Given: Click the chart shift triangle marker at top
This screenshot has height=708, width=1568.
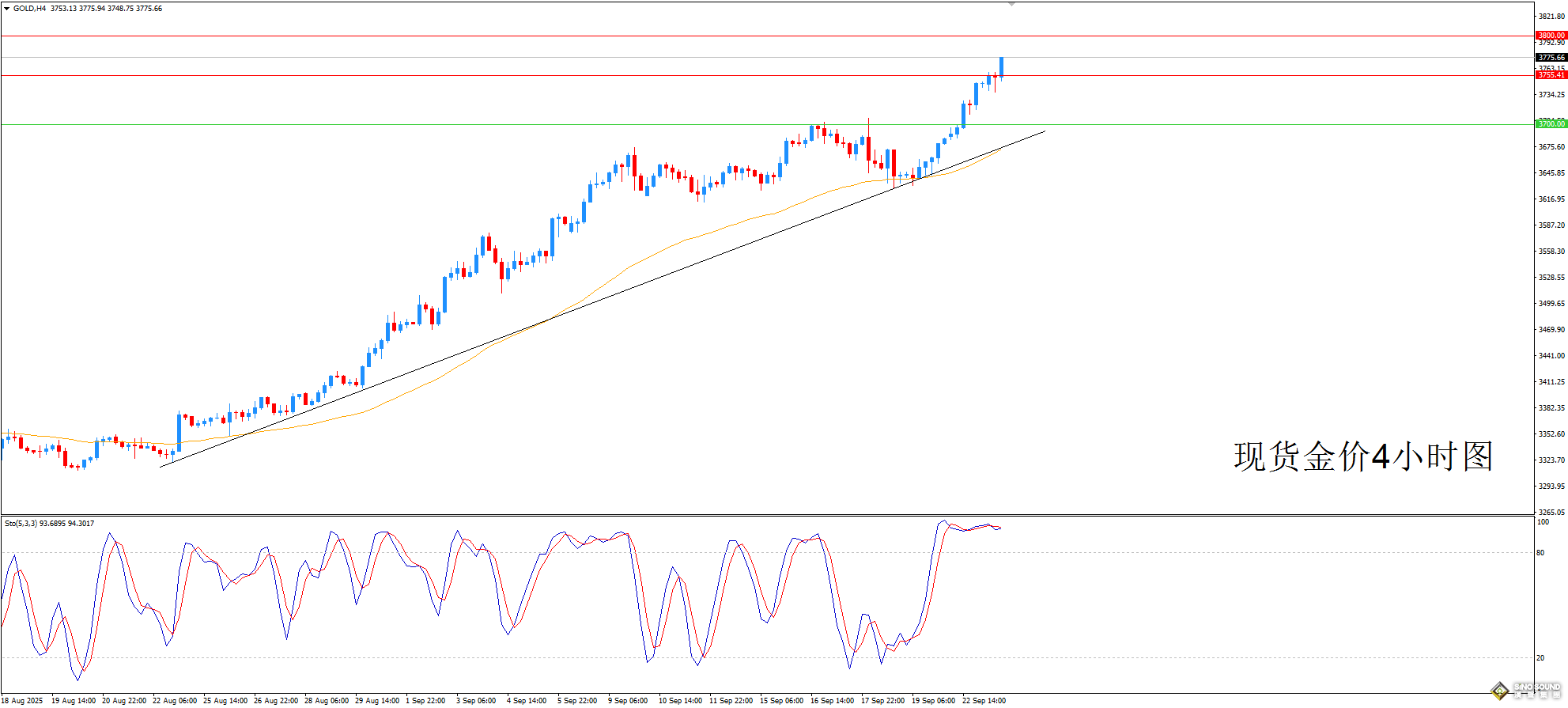Looking at the screenshot, I should 1011,4.
